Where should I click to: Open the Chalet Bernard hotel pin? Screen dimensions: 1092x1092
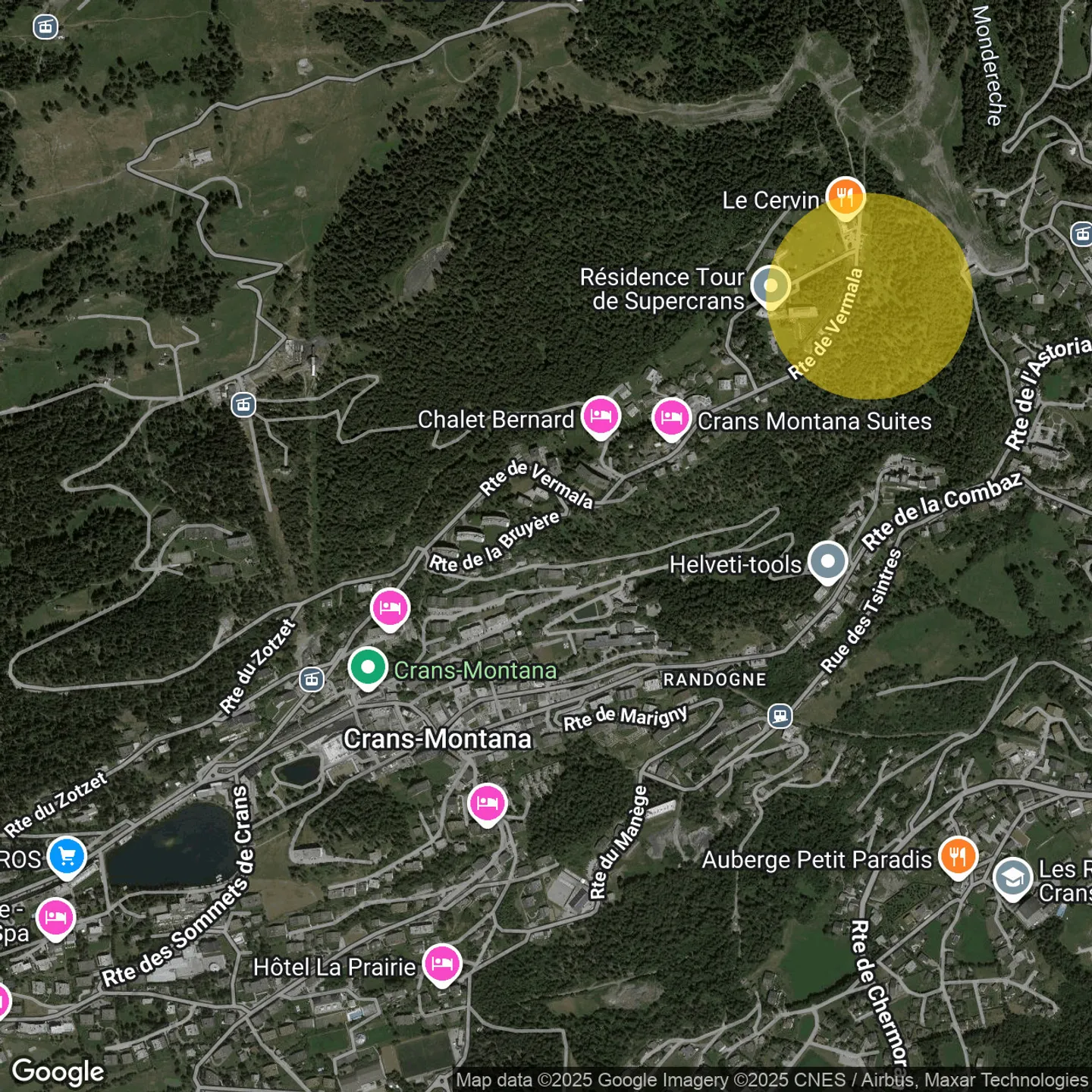[601, 416]
